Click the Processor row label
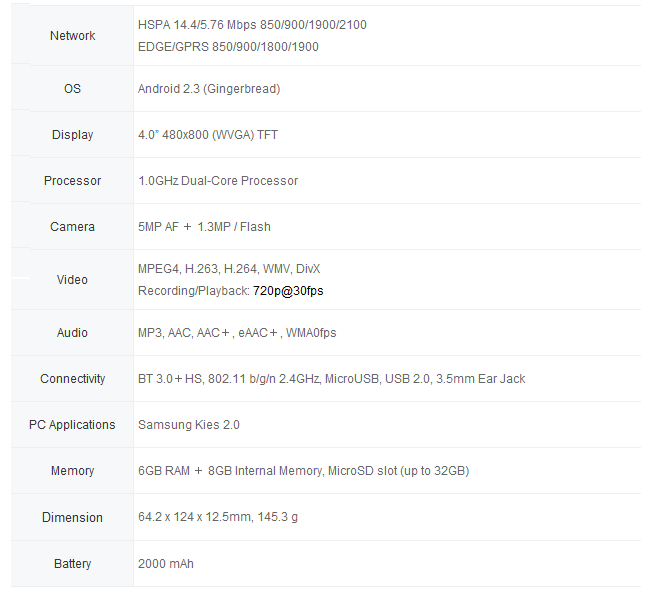The width and height of the screenshot is (658, 593). pos(72,181)
